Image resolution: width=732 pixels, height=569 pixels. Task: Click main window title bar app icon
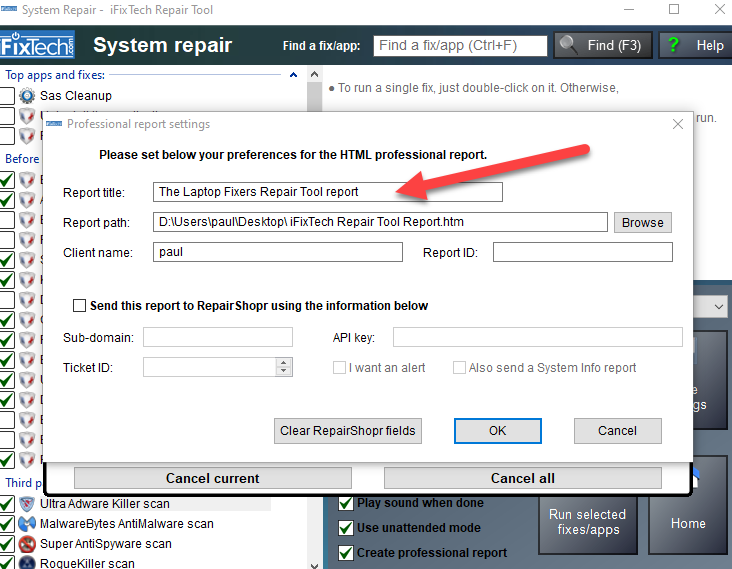[x=8, y=9]
